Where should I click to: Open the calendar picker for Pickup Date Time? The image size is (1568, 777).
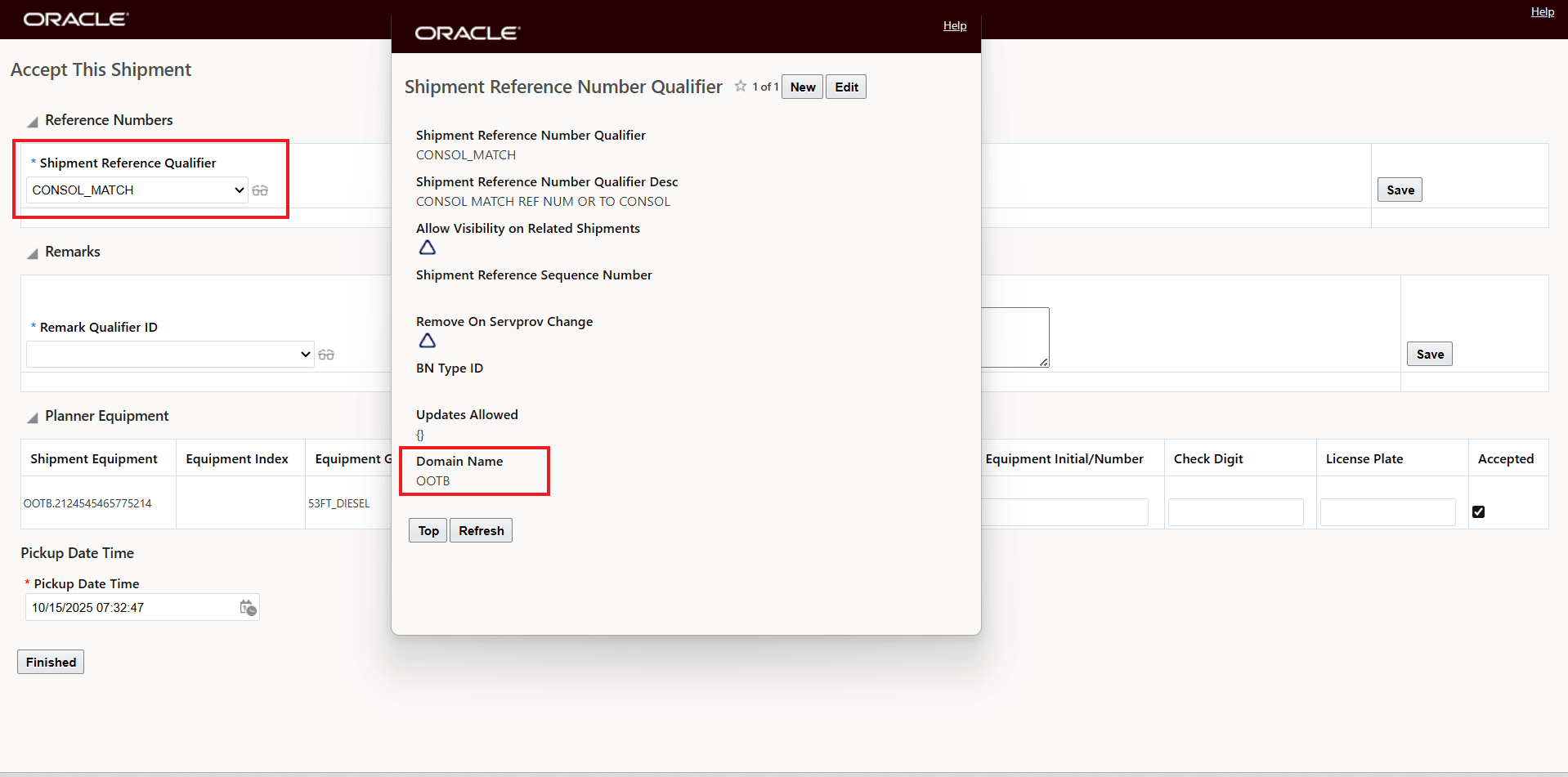[247, 607]
